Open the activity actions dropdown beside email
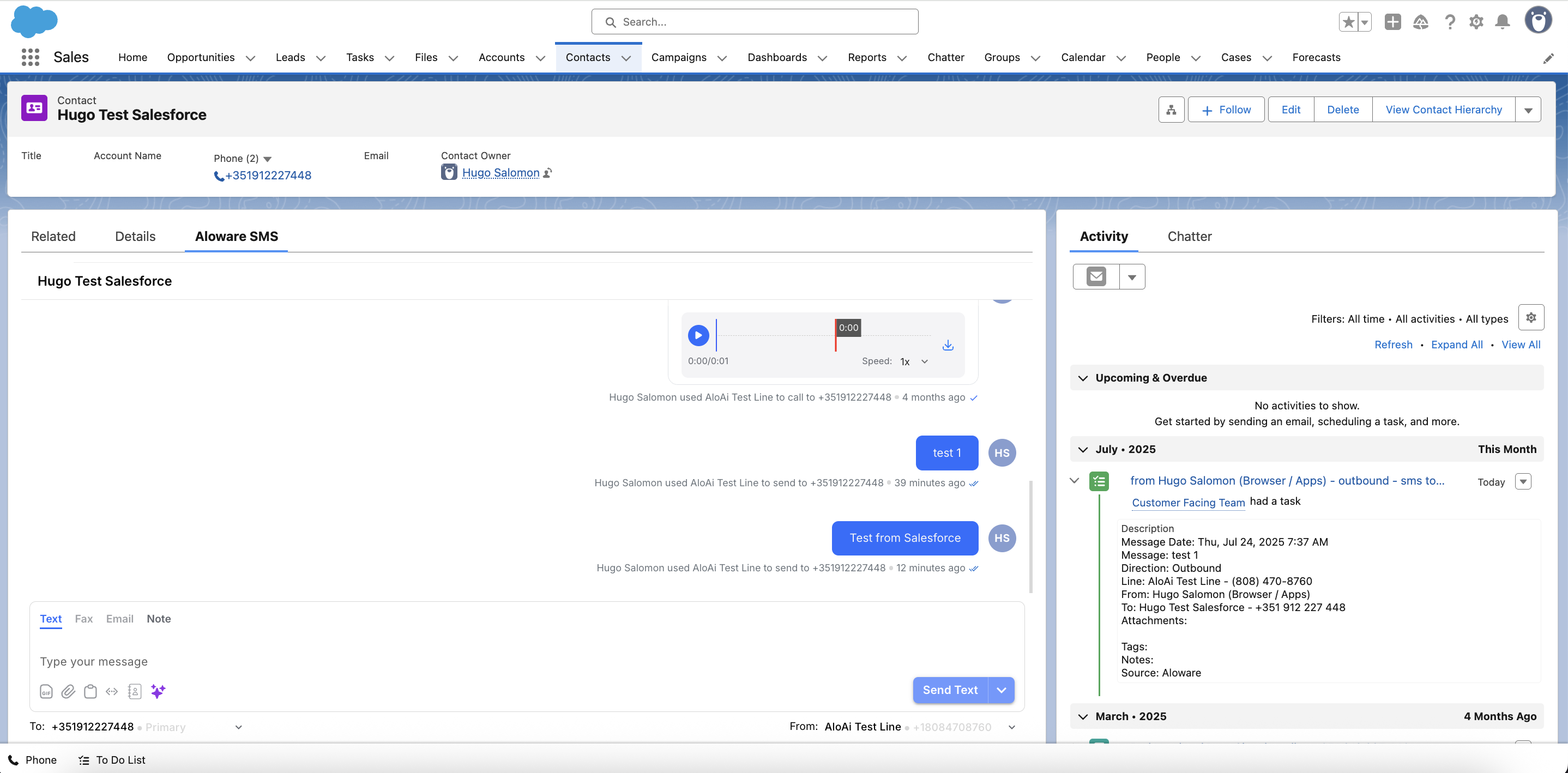Image resolution: width=1568 pixels, height=773 pixels. (1132, 277)
